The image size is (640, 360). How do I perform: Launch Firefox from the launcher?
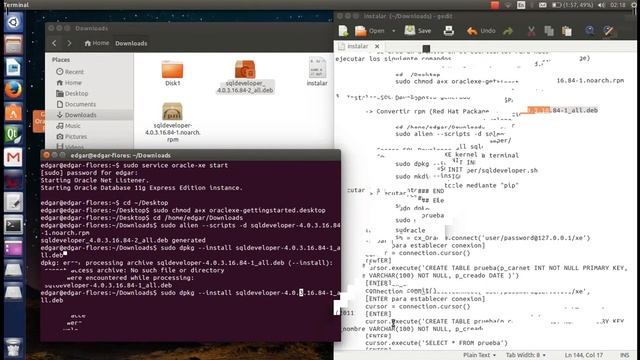pos(13,89)
